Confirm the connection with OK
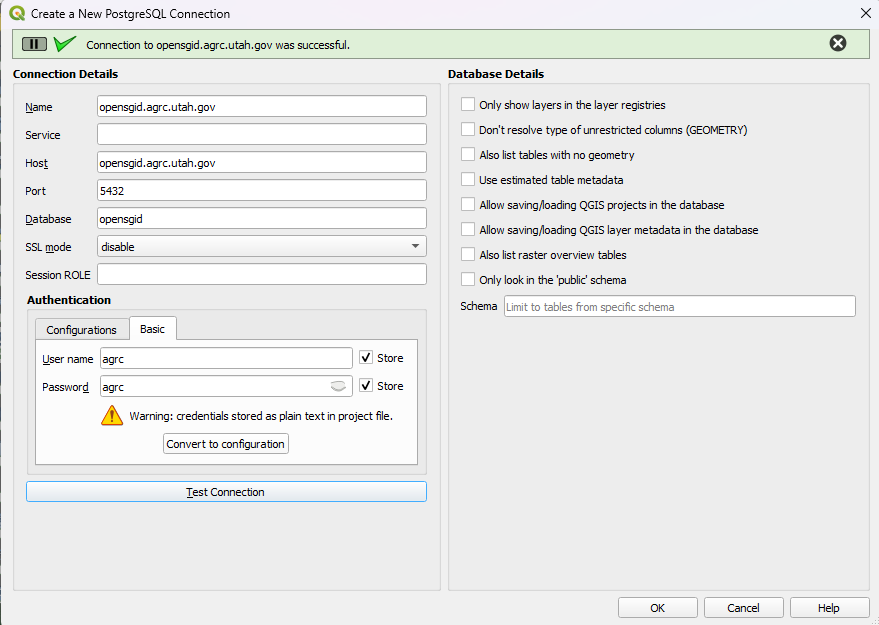 pos(658,608)
